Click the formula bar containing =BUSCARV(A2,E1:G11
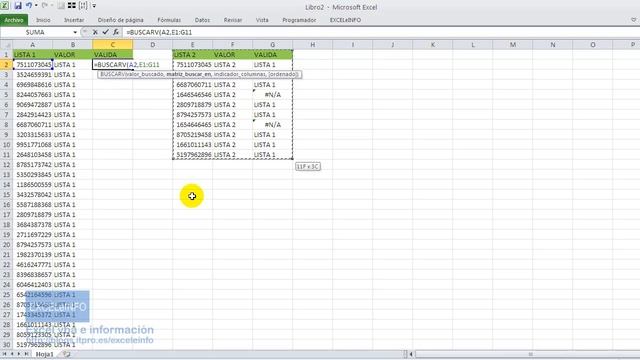Viewport: 640px width, 360px height. pos(380,32)
